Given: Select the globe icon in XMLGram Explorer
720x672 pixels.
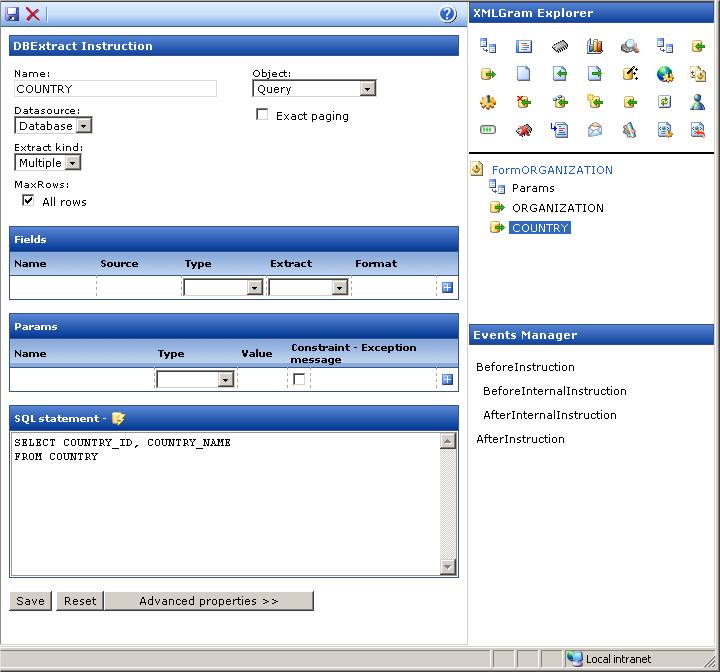Looking at the screenshot, I should 664,74.
